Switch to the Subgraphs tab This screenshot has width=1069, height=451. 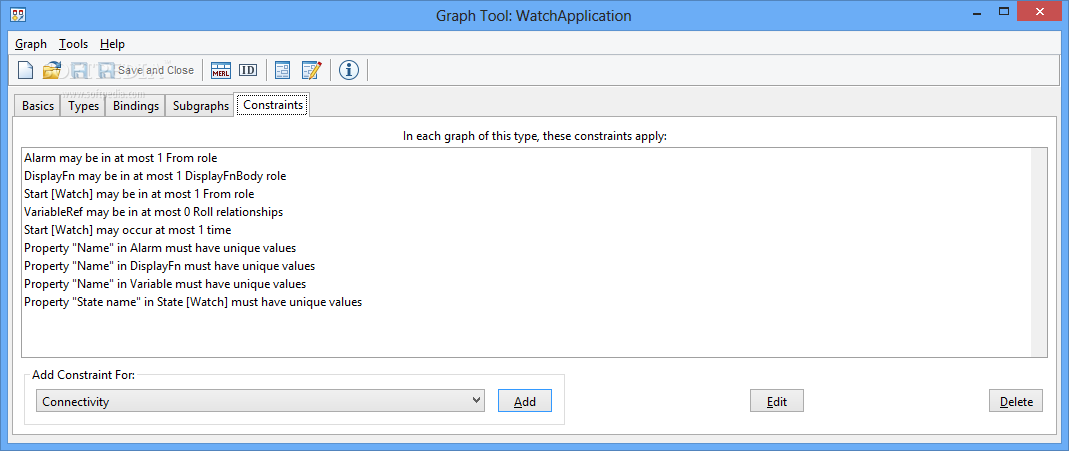point(200,106)
